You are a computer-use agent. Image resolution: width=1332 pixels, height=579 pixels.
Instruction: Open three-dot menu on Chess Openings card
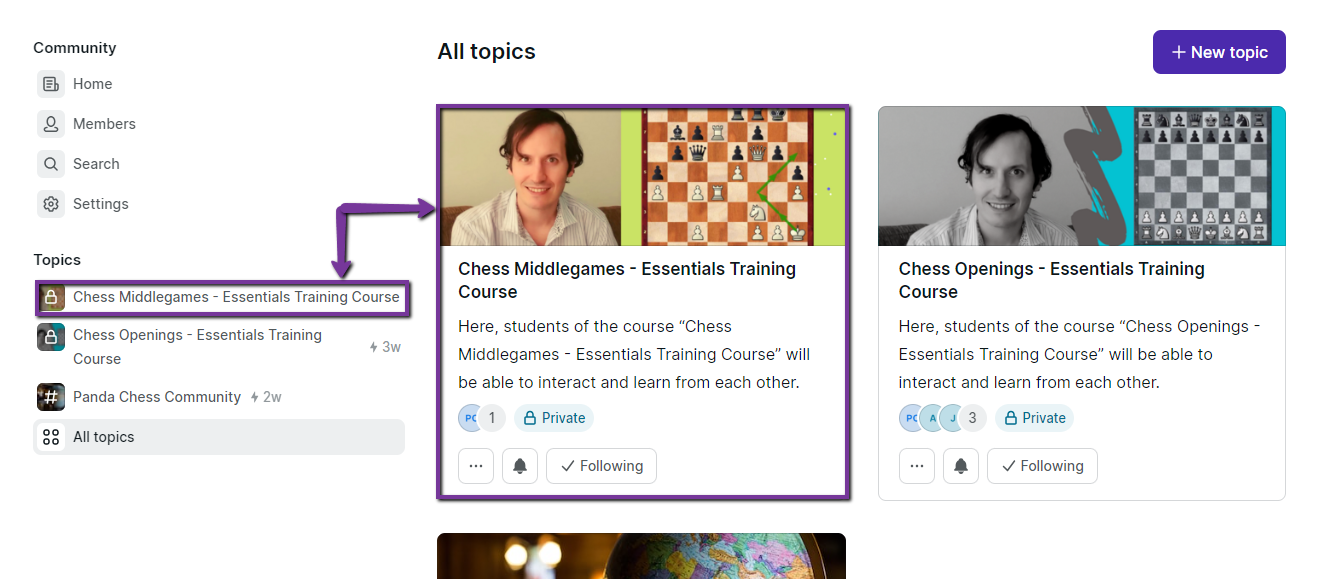(917, 466)
